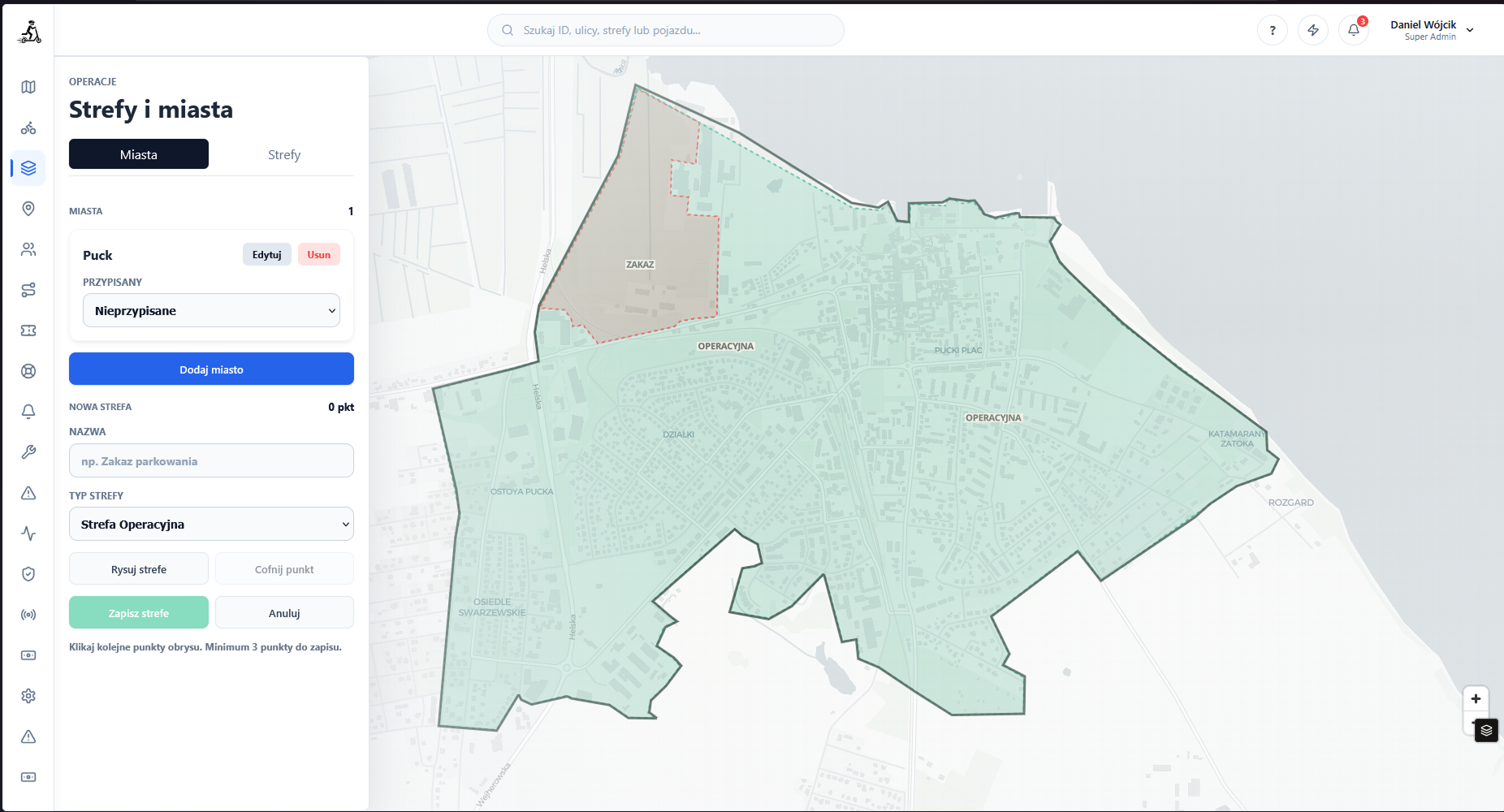This screenshot has height=812, width=1504.
Task: Zoom in on the map
Action: pyautogui.click(x=1476, y=698)
